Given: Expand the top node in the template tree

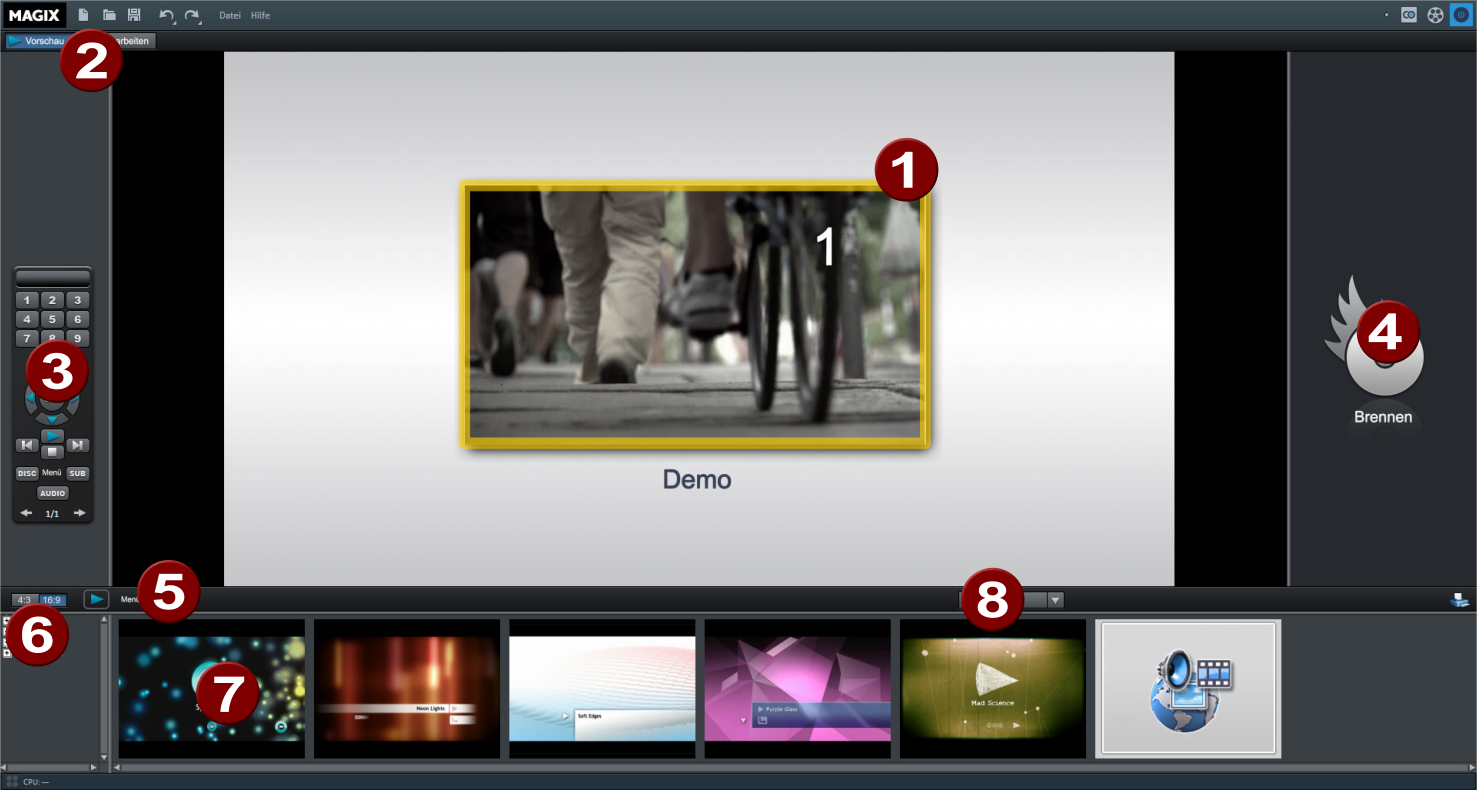Looking at the screenshot, I should pos(7,621).
